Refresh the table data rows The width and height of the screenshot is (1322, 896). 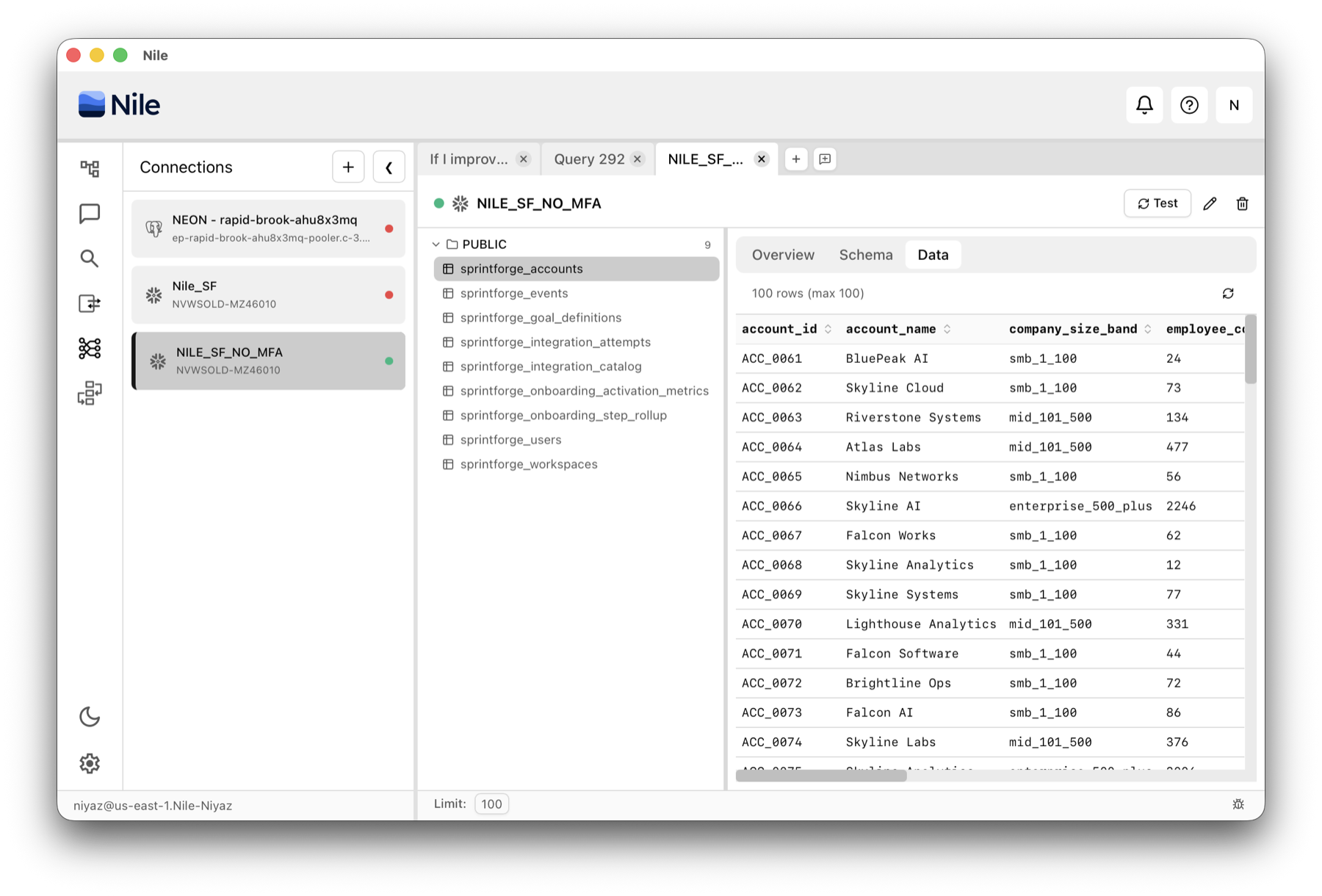[x=1228, y=294]
